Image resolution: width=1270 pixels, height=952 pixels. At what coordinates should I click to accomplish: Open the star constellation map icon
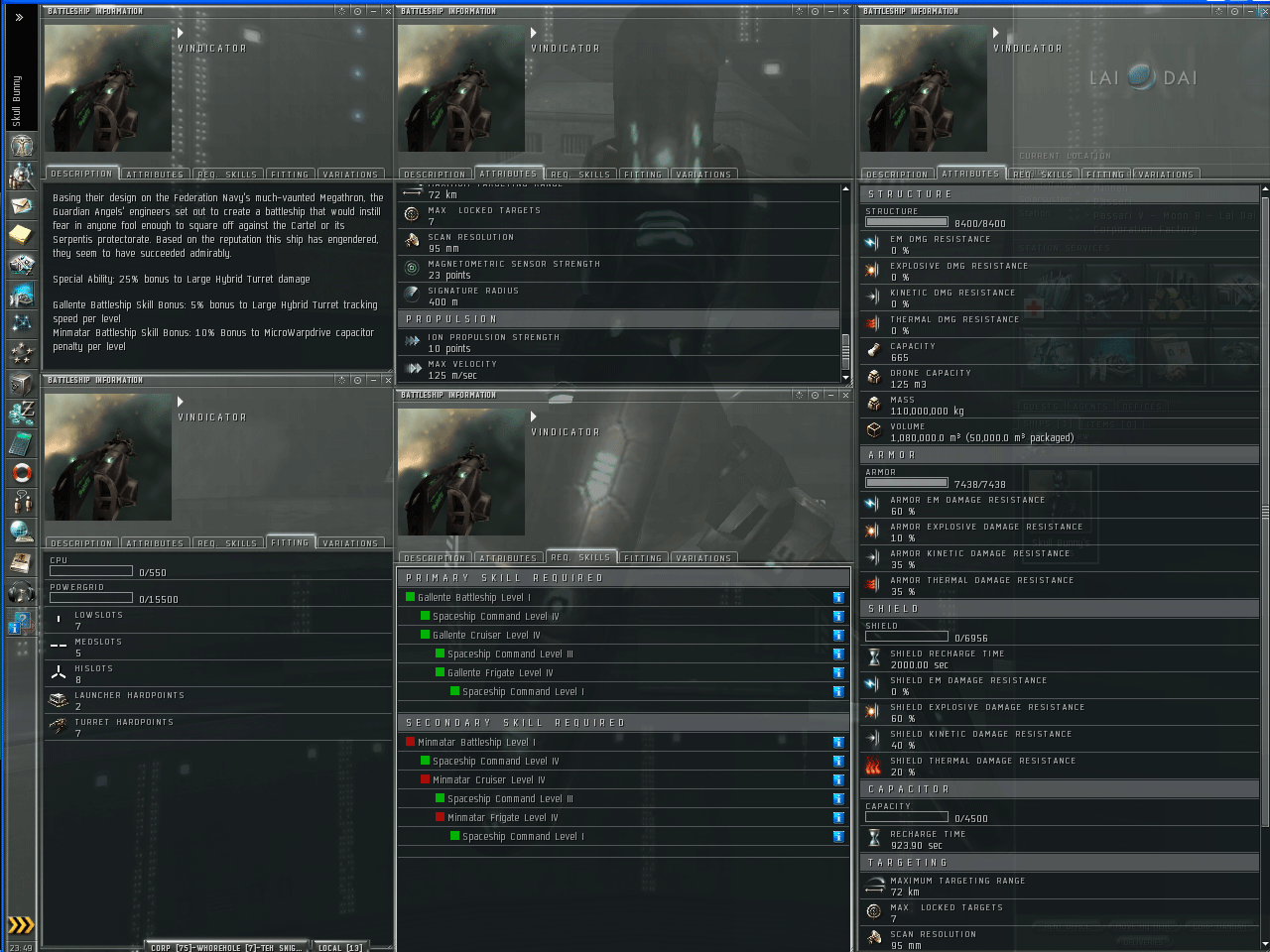[21, 324]
